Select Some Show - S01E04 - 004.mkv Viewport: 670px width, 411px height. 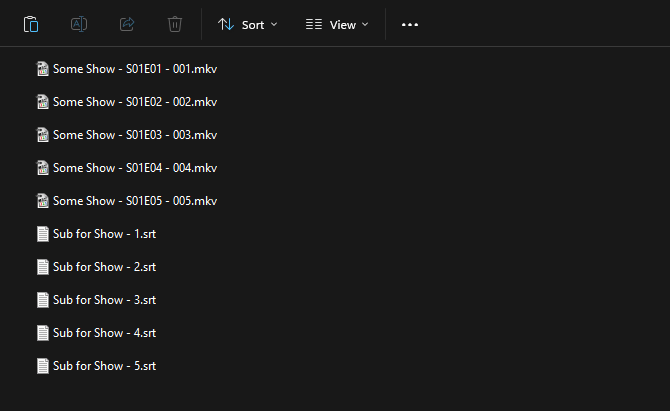pyautogui.click(x=134, y=168)
